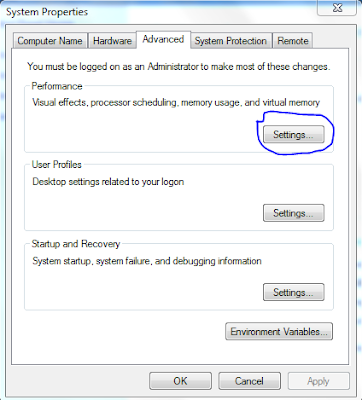Click the Visual effects description text
362x400 pixels.
coord(176,102)
